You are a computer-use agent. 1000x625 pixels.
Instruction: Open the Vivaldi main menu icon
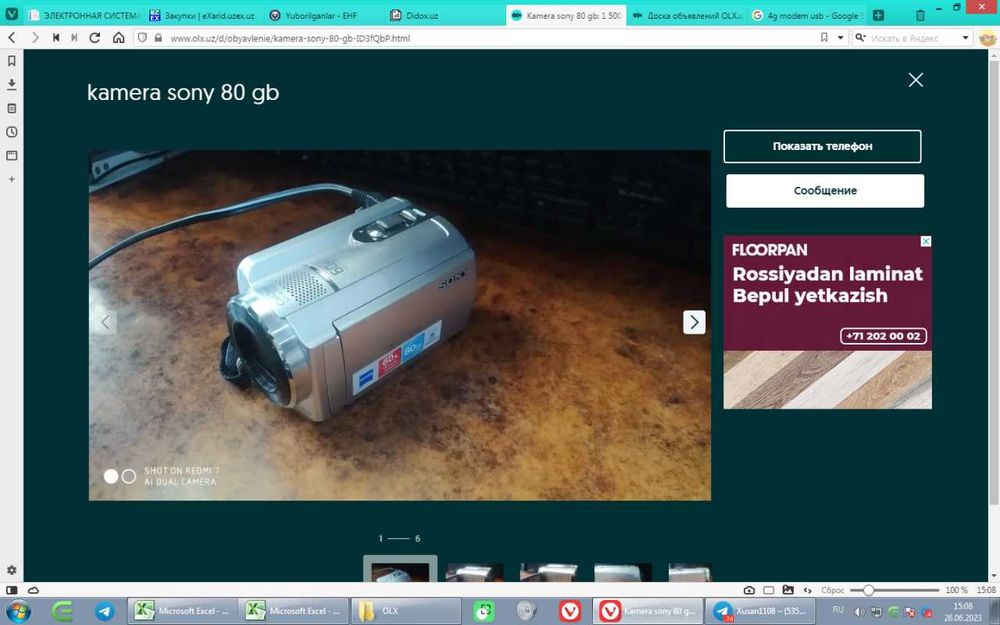coord(11,14)
